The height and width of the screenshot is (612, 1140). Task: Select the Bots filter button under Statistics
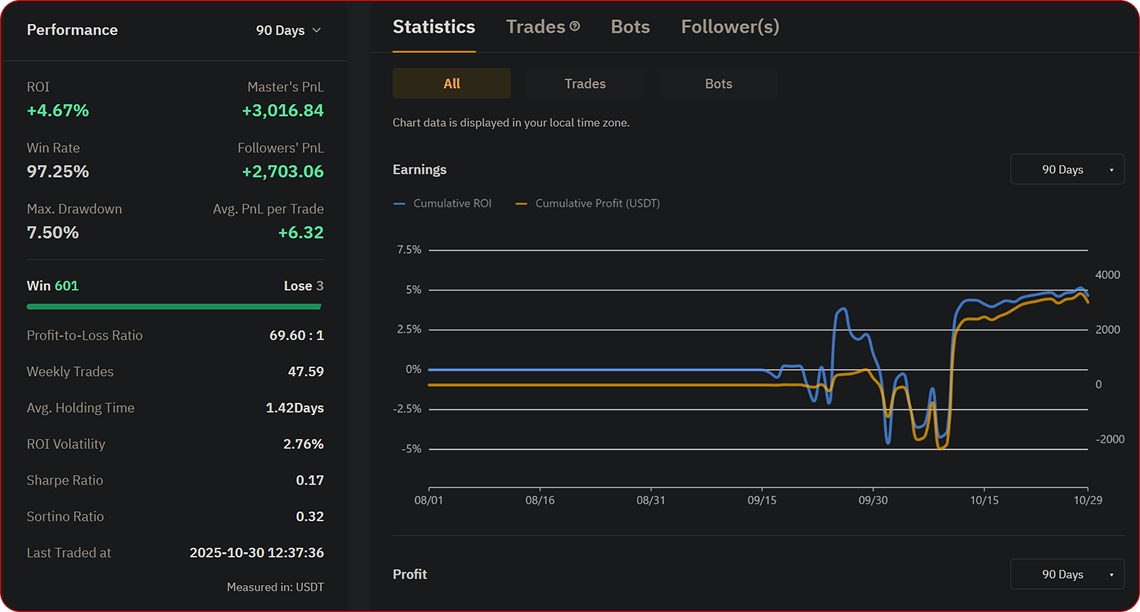coord(718,84)
